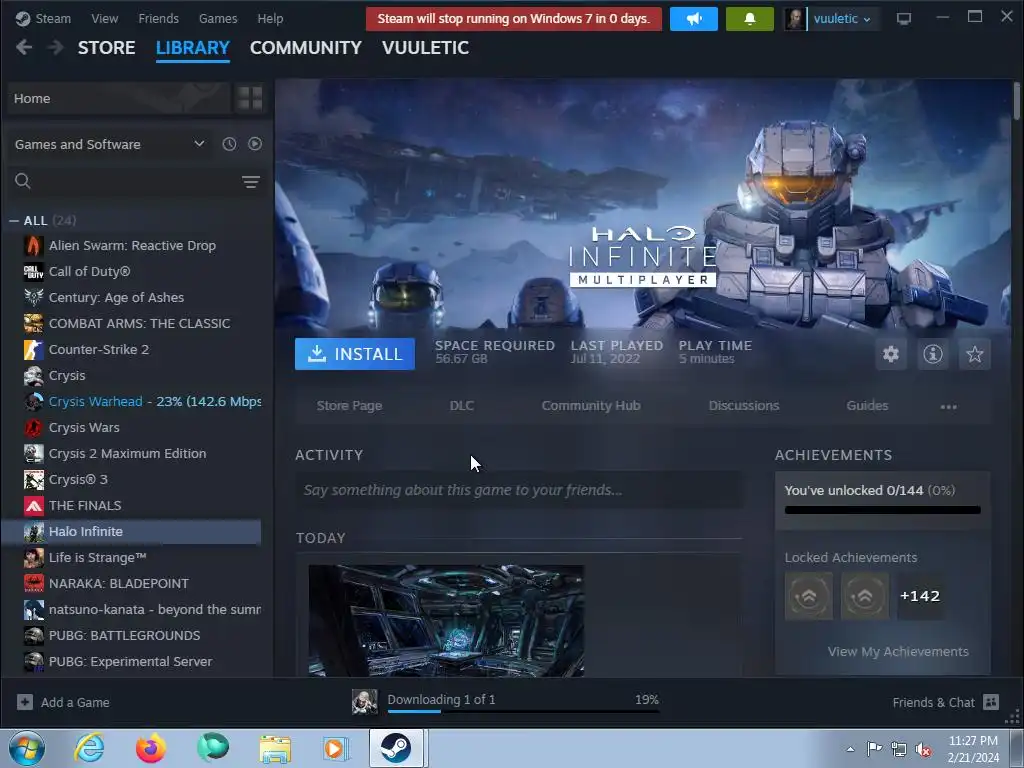Viewport: 1024px width, 768px height.
Task: Collapse the ALL games category
Action: point(14,221)
